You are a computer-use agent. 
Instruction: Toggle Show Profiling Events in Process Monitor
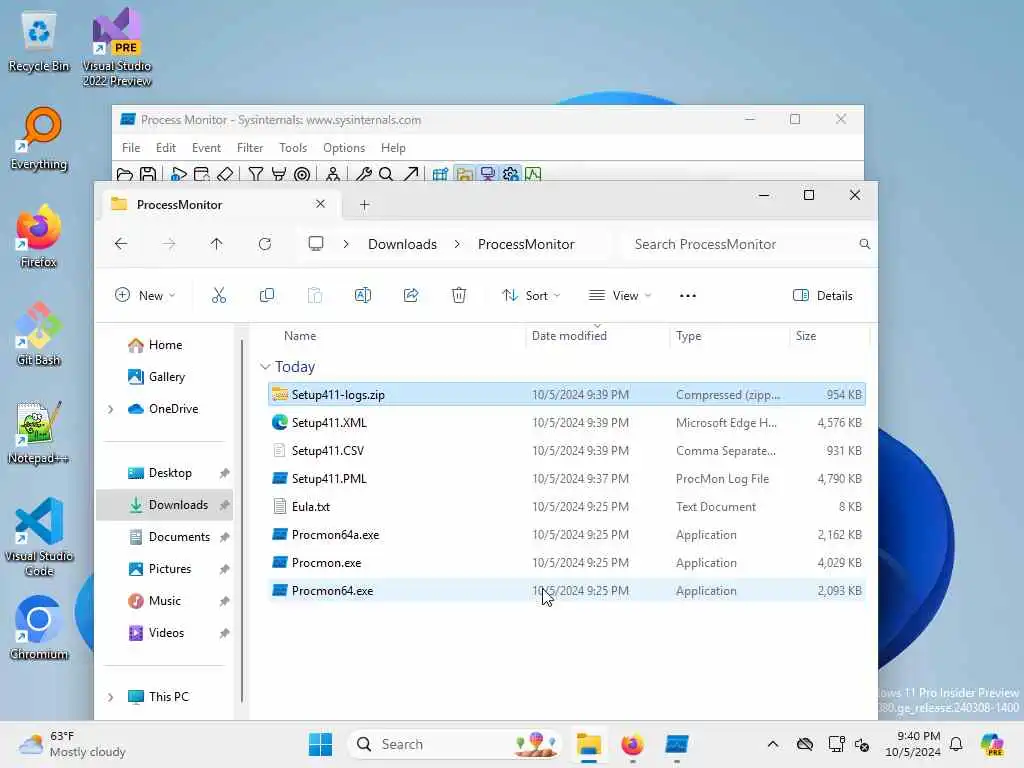click(x=534, y=174)
